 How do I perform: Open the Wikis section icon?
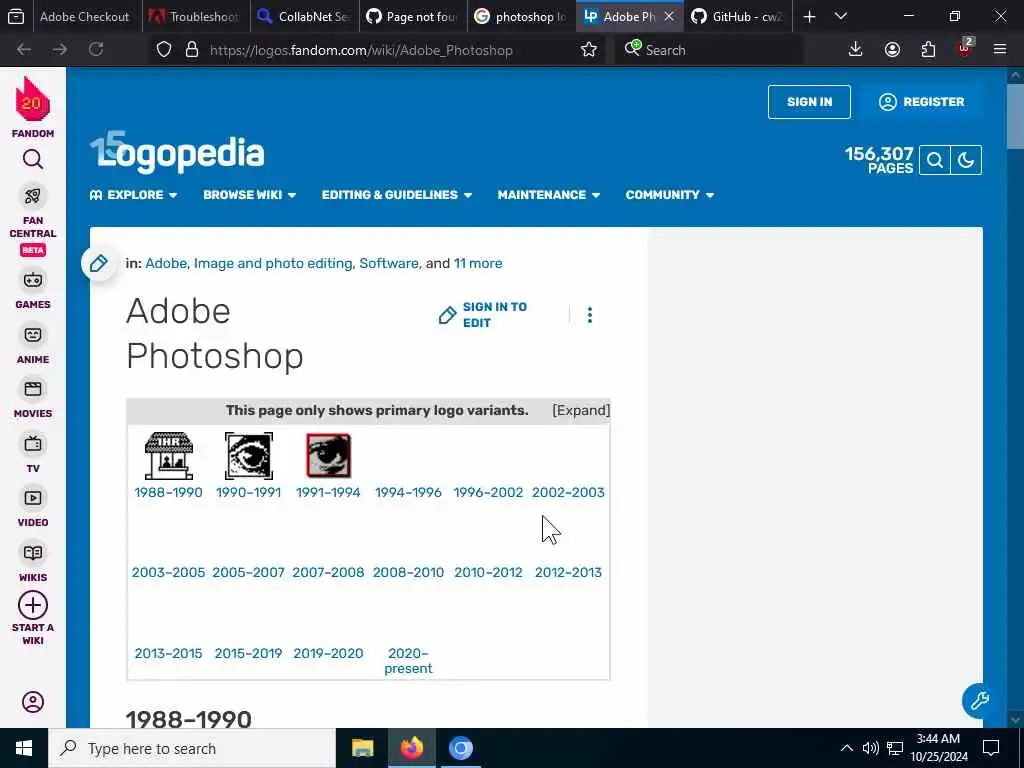tap(33, 553)
